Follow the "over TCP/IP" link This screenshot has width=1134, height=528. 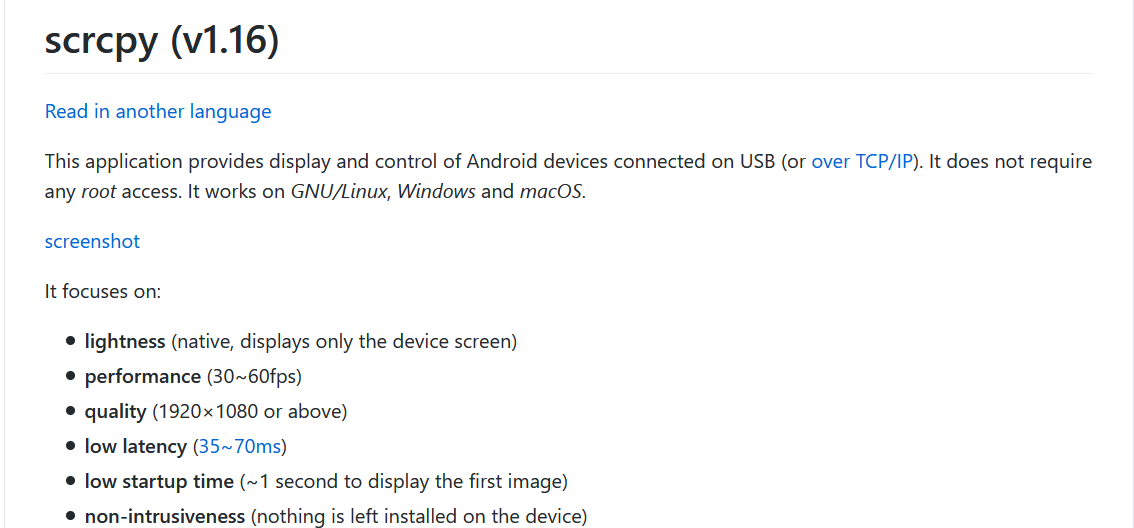click(862, 161)
